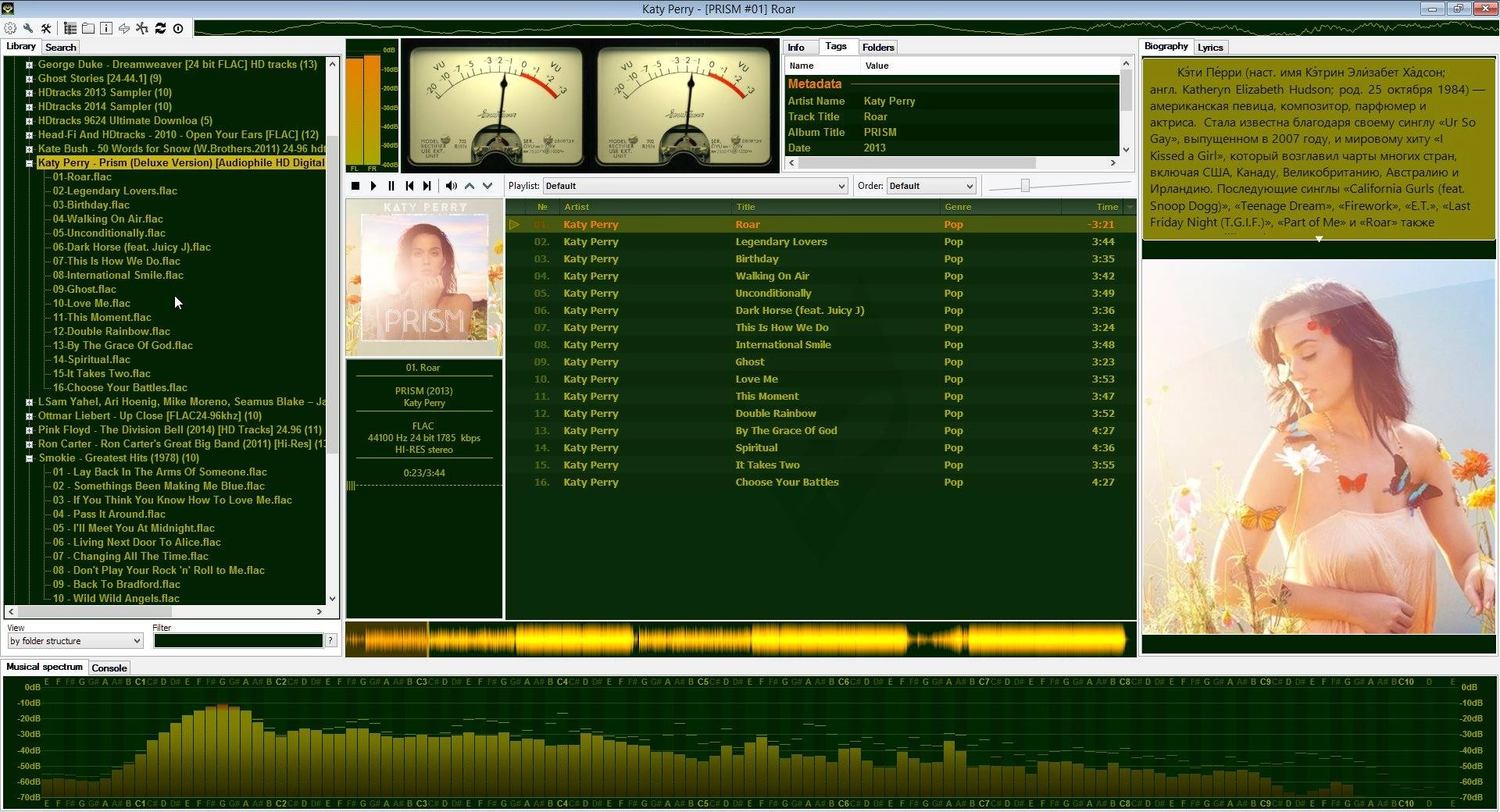Click the lightning arrows toolbar icon

(124, 28)
